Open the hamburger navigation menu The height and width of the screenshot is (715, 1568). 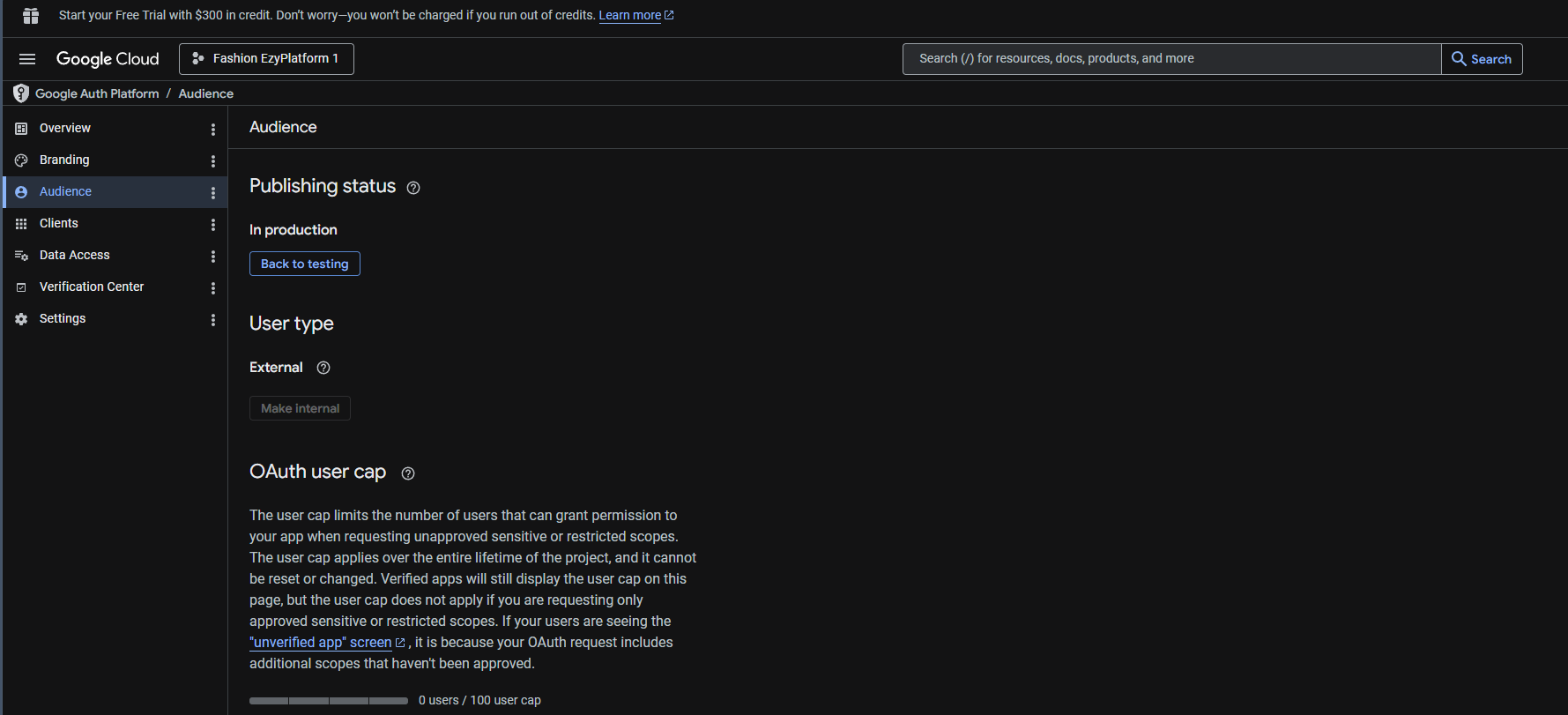(x=27, y=59)
